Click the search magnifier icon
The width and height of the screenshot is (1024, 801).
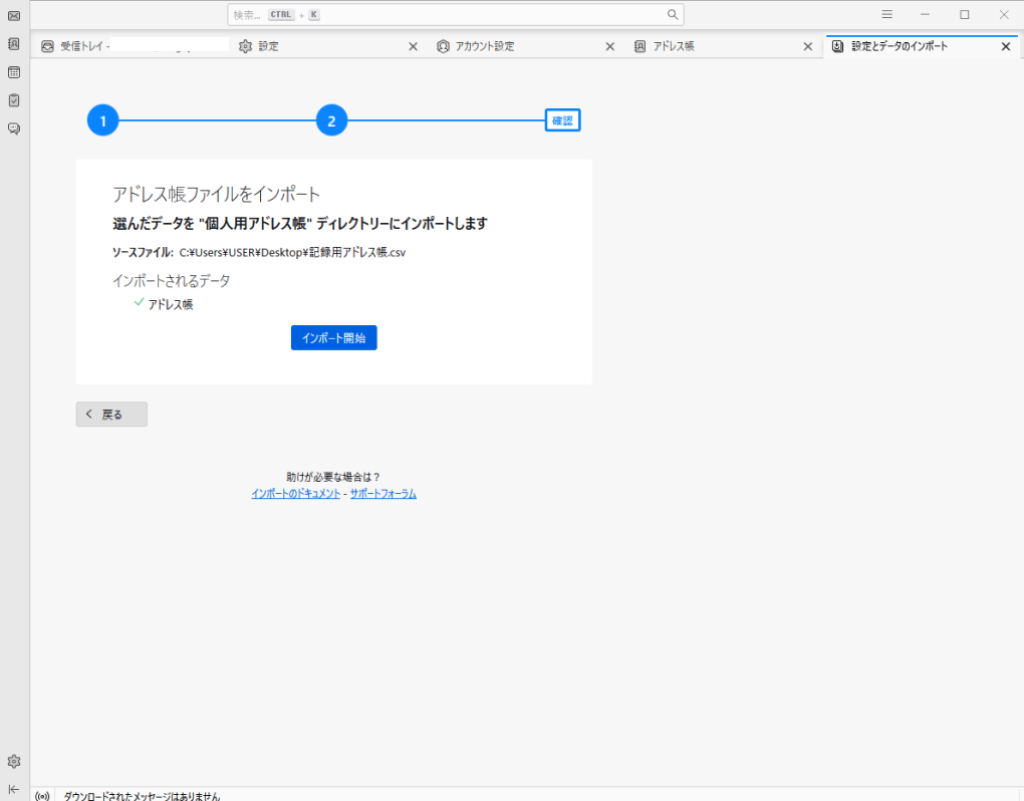click(673, 15)
